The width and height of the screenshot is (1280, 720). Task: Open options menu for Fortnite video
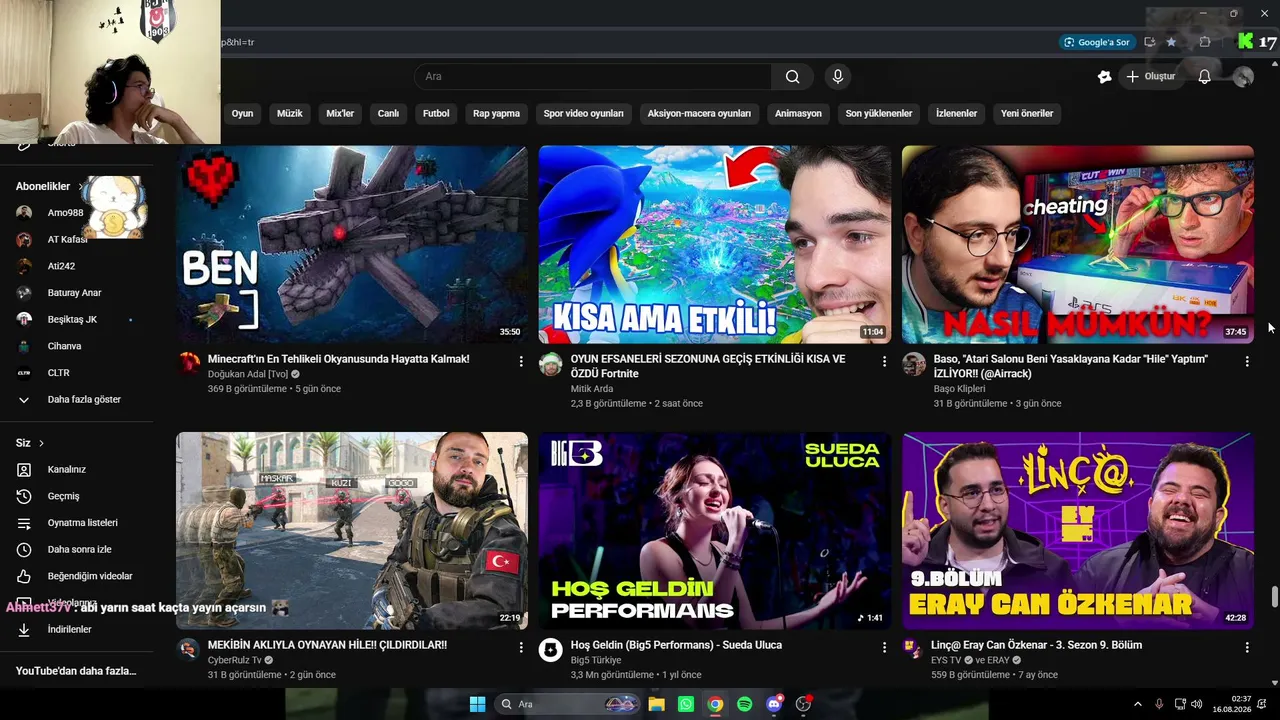click(884, 361)
